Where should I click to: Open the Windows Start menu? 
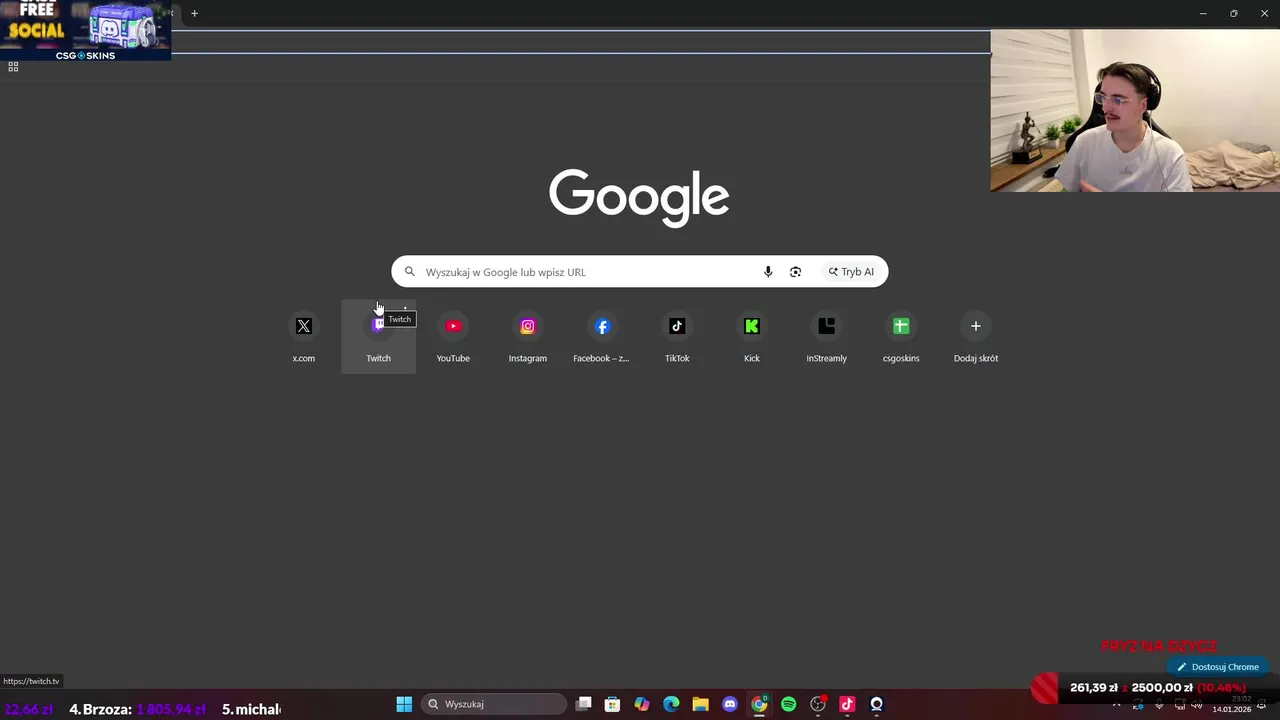(404, 704)
